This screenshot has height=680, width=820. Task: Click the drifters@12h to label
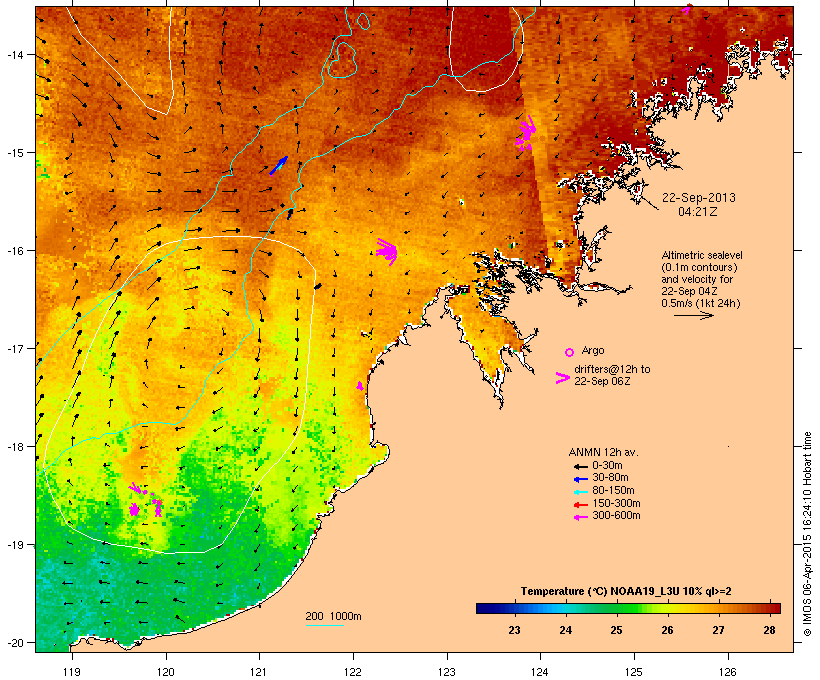pyautogui.click(x=612, y=369)
